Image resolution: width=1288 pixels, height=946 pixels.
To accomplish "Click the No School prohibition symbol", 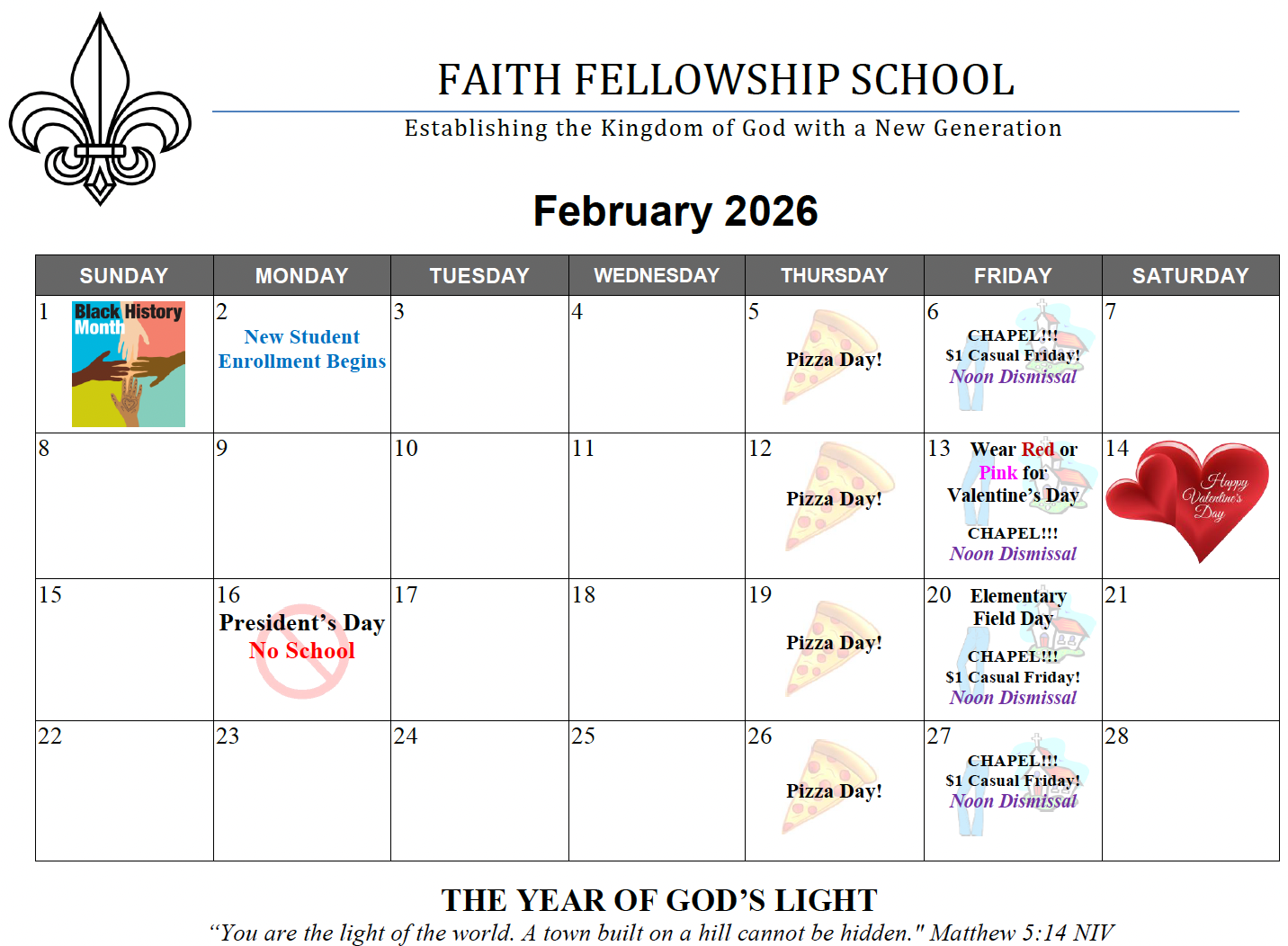I will [x=302, y=651].
